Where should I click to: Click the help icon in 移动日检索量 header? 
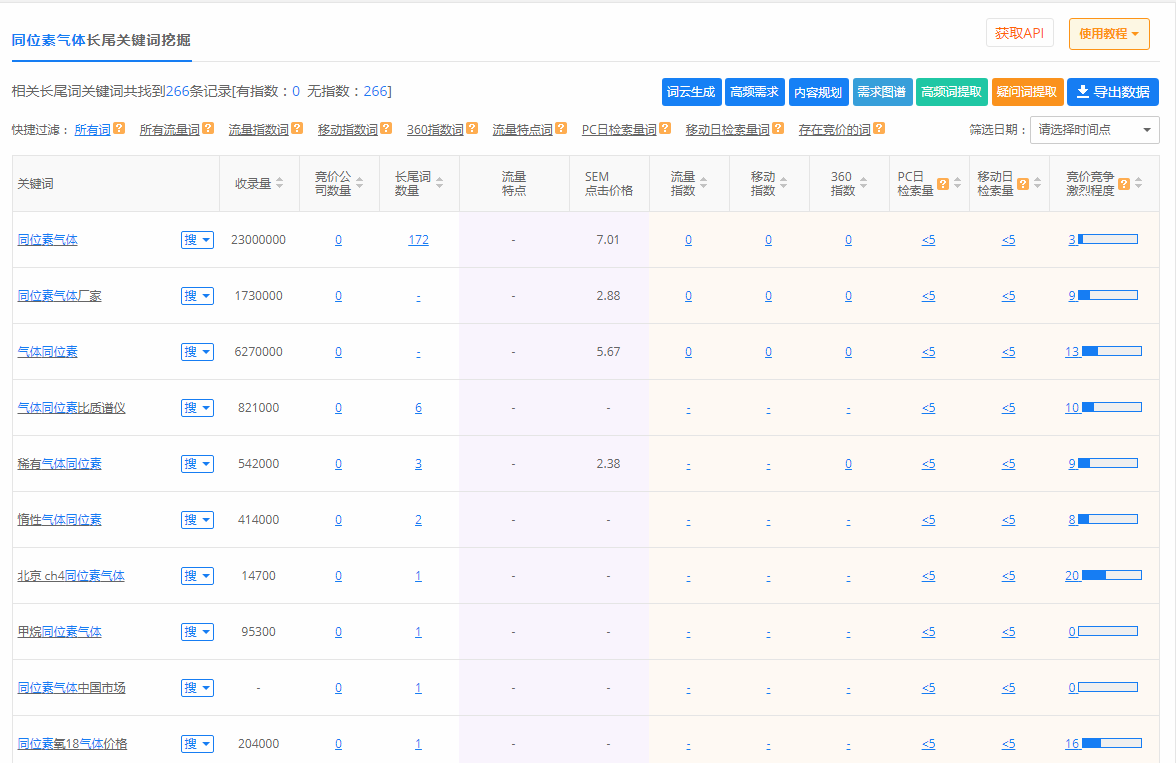[1023, 184]
